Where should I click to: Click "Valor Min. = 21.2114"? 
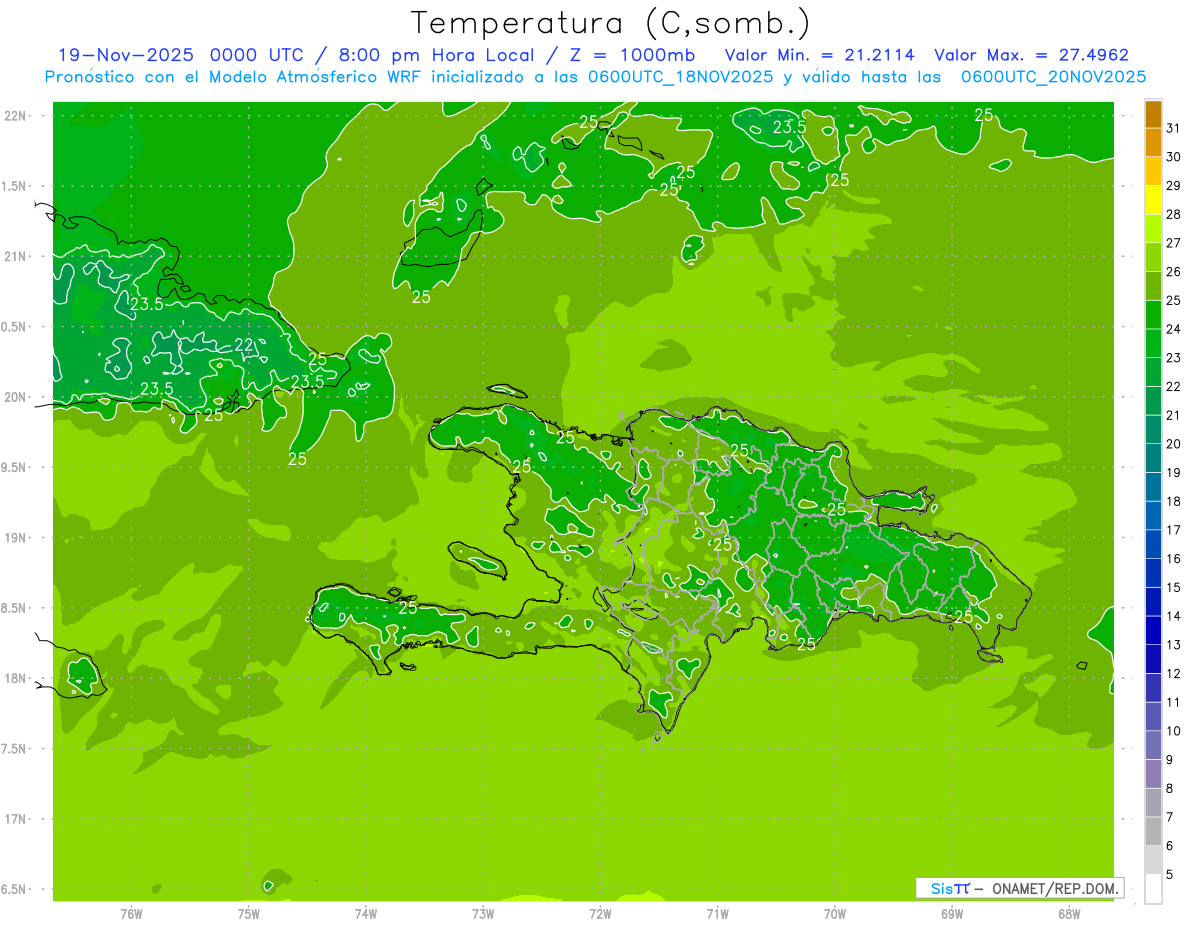(x=819, y=55)
